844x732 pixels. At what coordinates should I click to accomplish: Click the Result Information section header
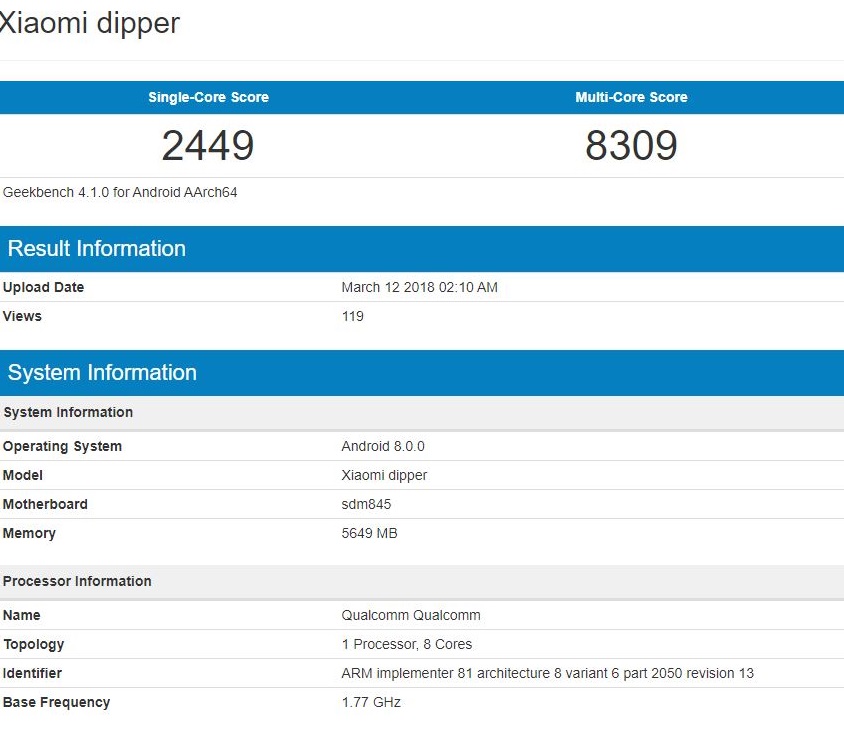(97, 248)
